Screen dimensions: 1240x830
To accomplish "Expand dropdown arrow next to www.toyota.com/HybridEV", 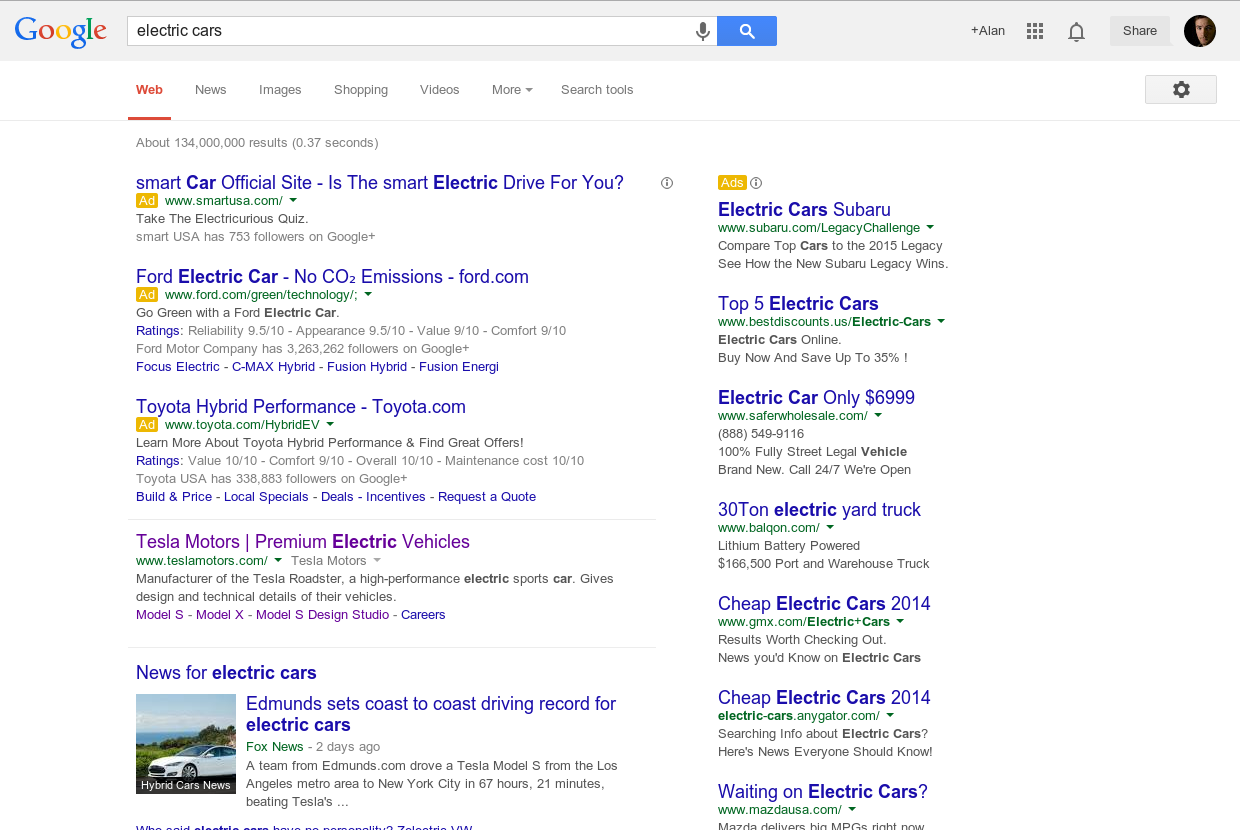I will pyautogui.click(x=330, y=425).
